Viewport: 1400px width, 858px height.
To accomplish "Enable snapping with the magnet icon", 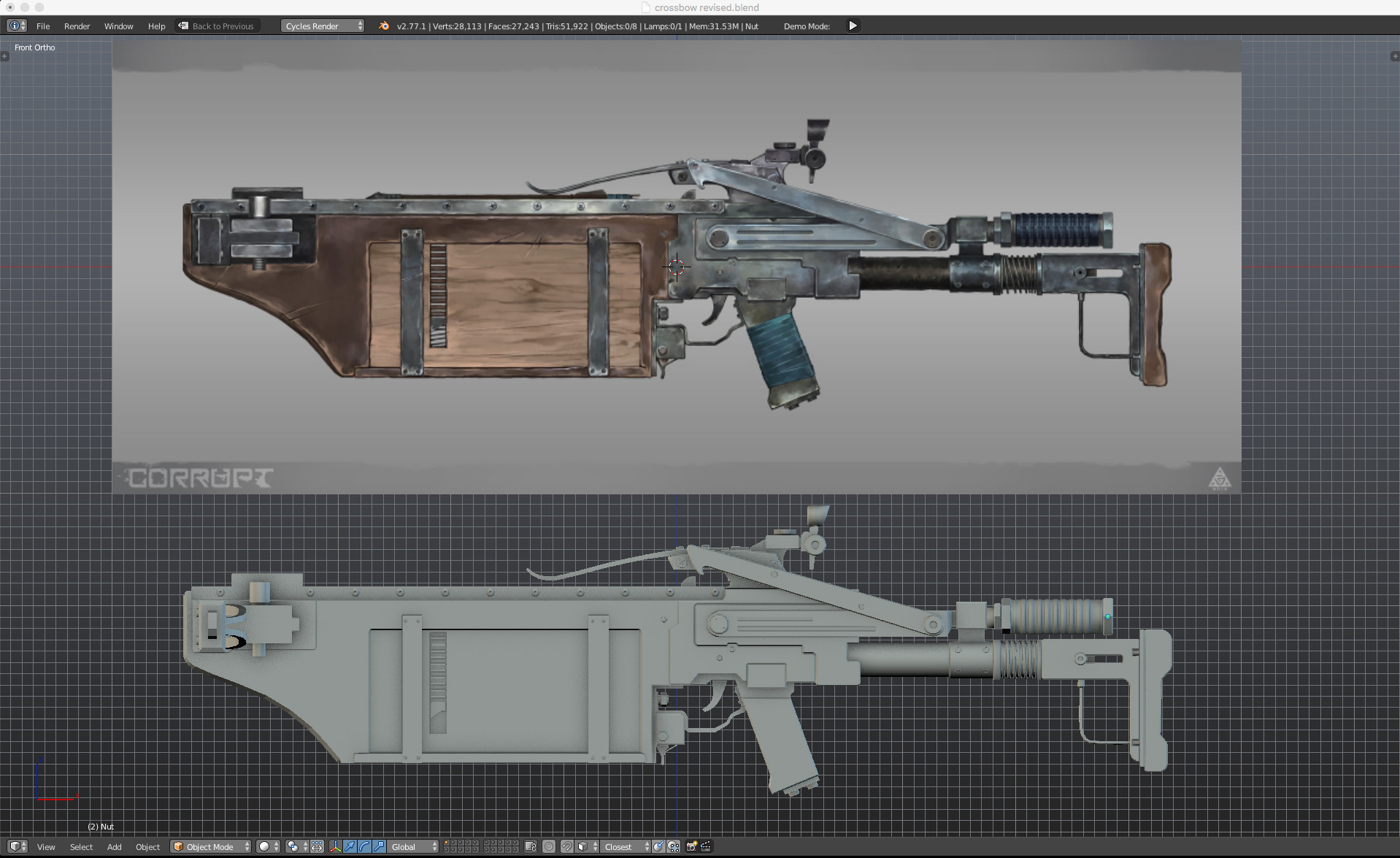I will click(568, 846).
